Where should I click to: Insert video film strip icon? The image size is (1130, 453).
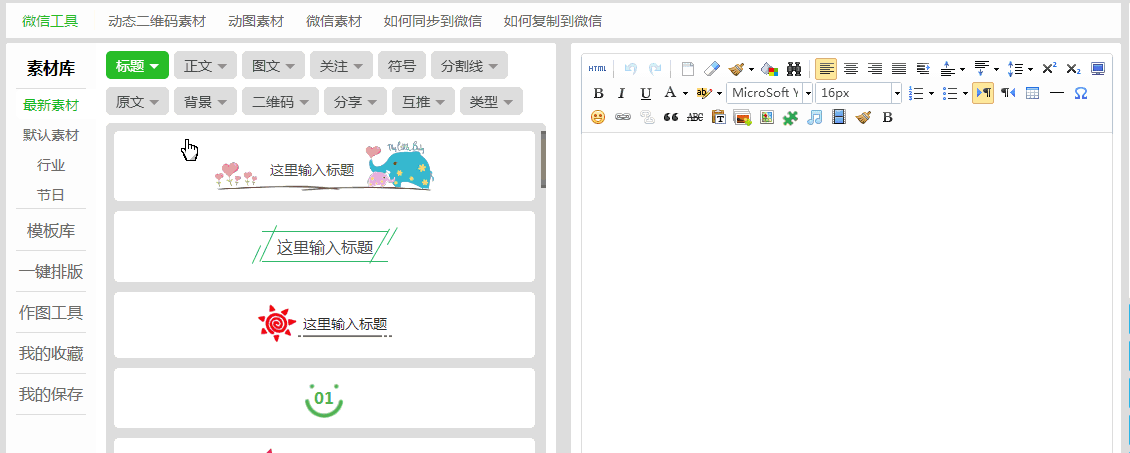pyautogui.click(x=839, y=117)
